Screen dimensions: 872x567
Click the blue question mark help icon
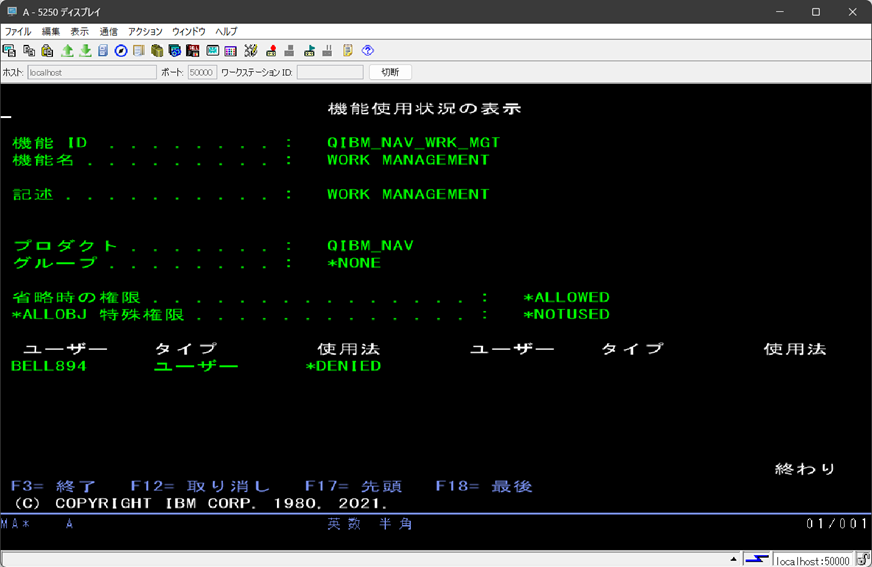[x=367, y=50]
